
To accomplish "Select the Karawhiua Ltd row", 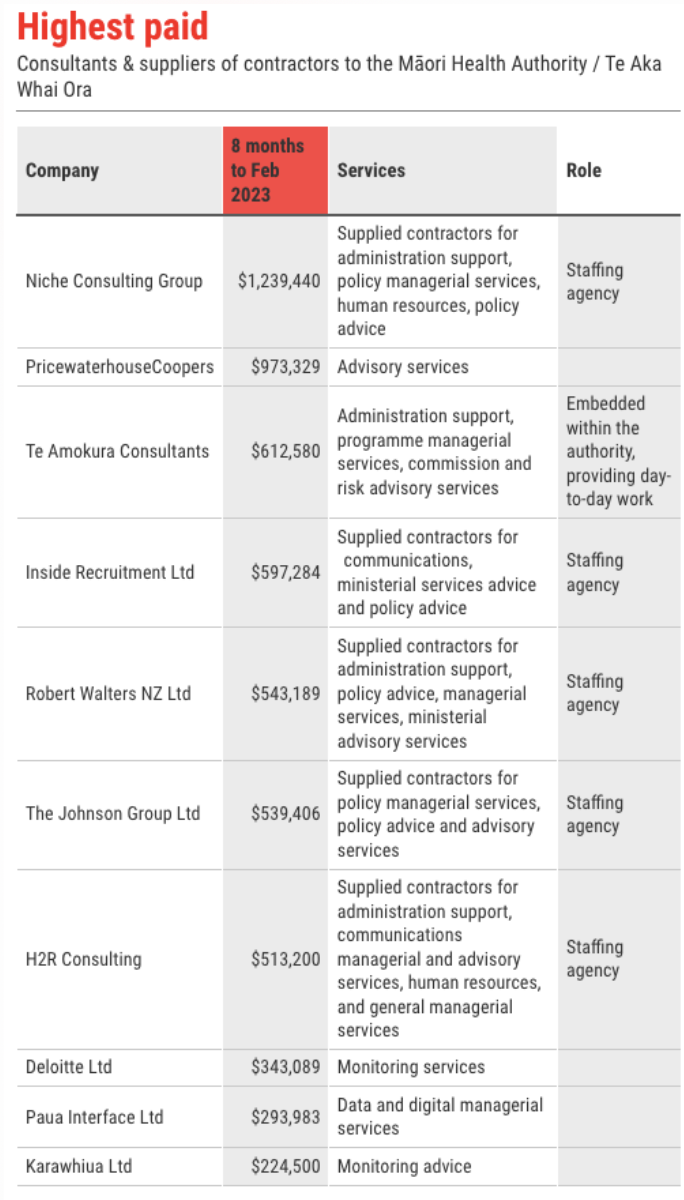I will (348, 1166).
